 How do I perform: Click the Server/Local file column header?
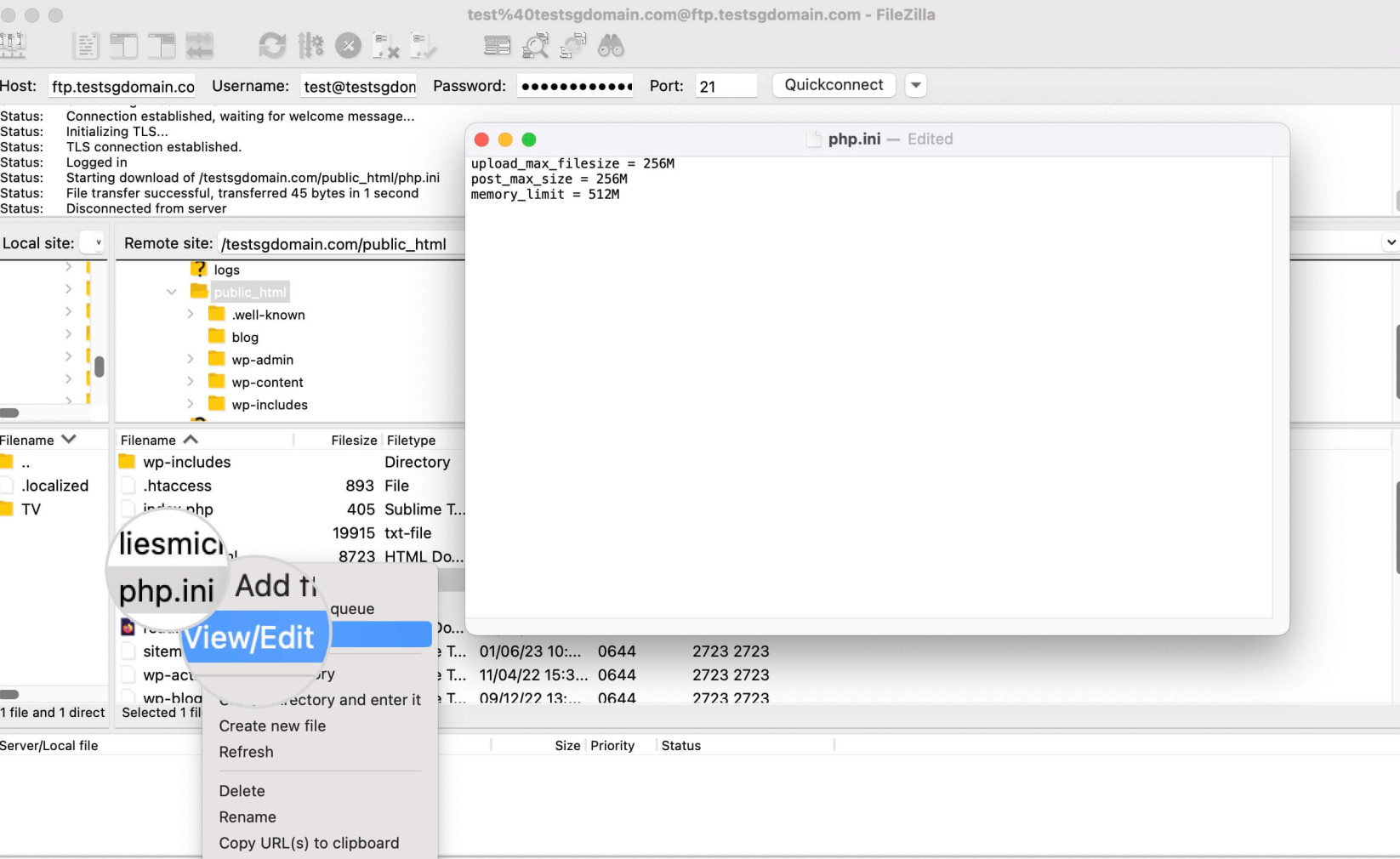pos(49,745)
